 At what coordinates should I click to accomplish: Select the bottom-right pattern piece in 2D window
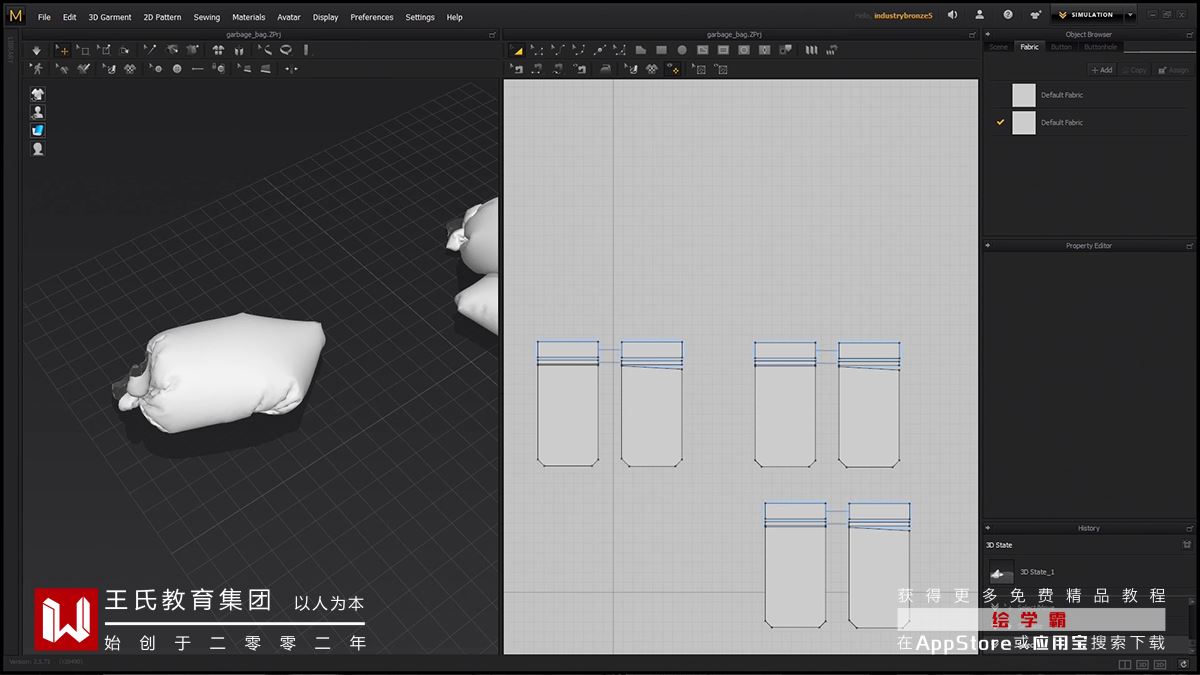tap(879, 565)
